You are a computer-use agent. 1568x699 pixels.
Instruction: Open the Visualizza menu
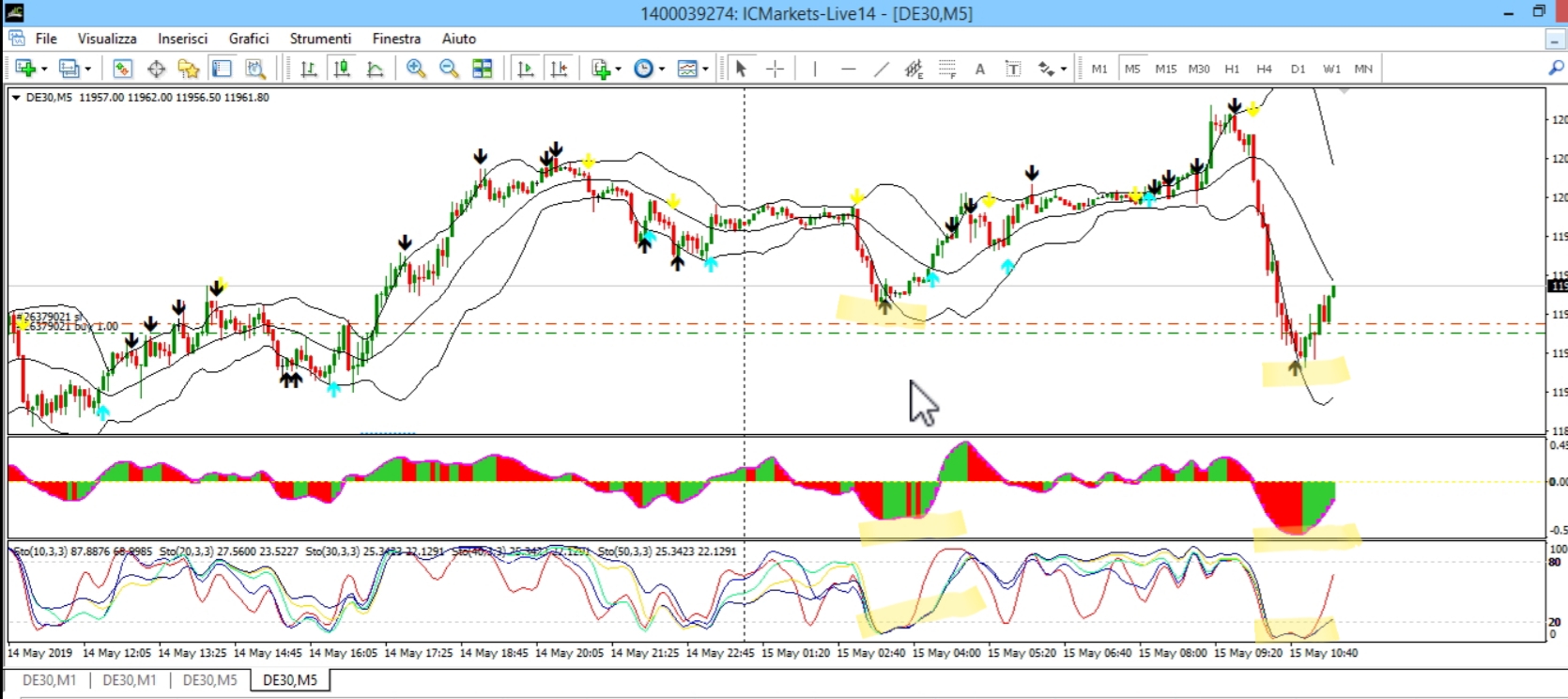coord(107,39)
